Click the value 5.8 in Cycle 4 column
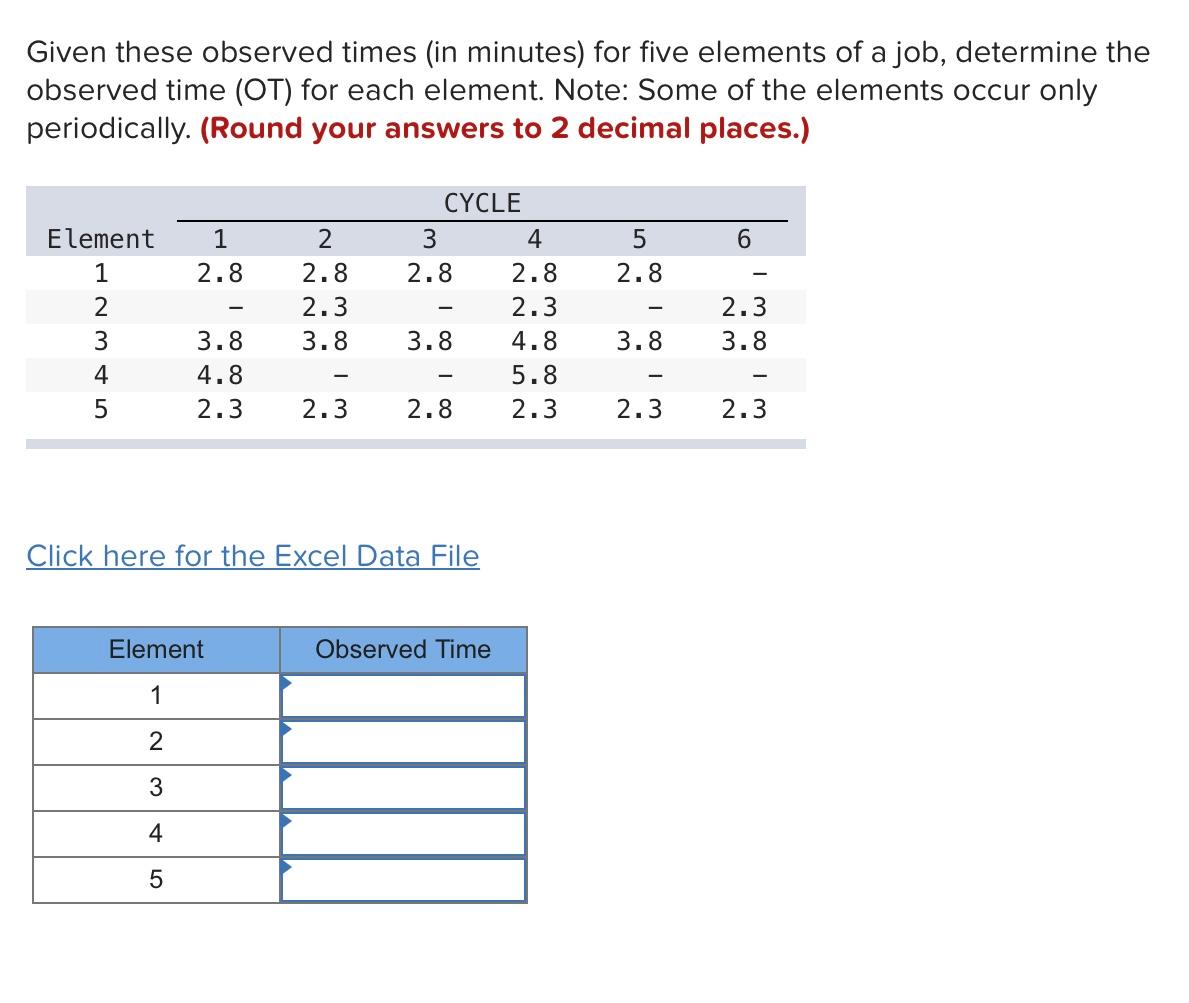 (x=534, y=374)
